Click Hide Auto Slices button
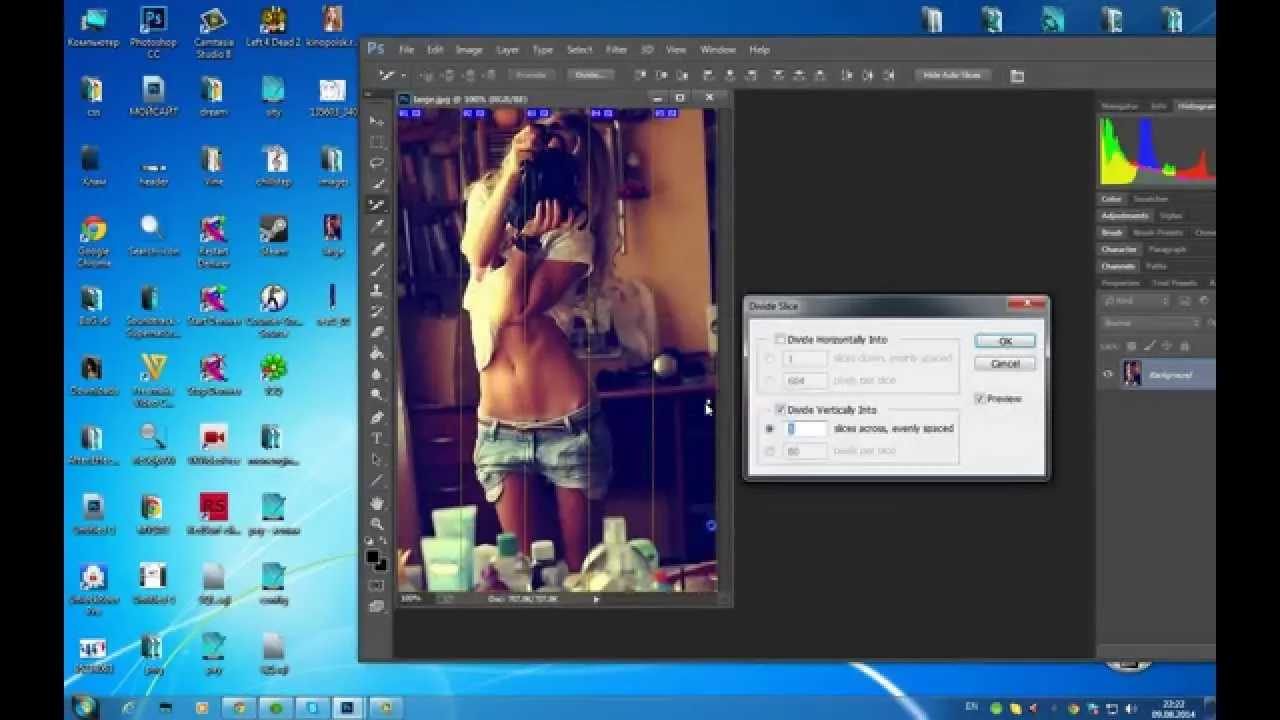The height and width of the screenshot is (720, 1280). point(952,75)
